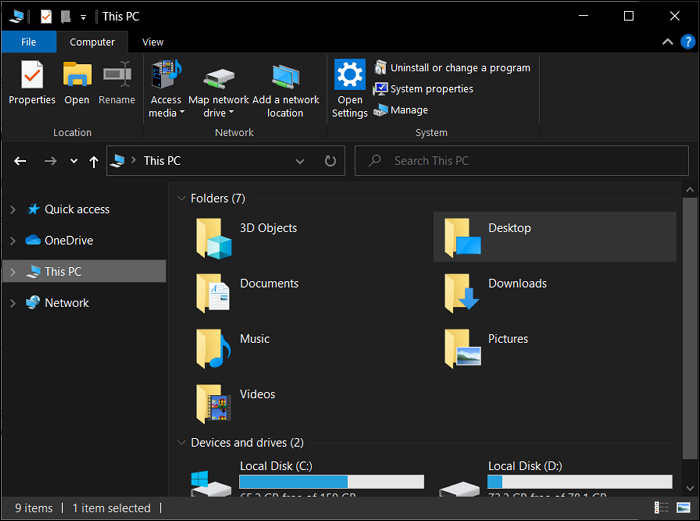
Task: Open Help with the question mark icon
Action: (x=688, y=42)
